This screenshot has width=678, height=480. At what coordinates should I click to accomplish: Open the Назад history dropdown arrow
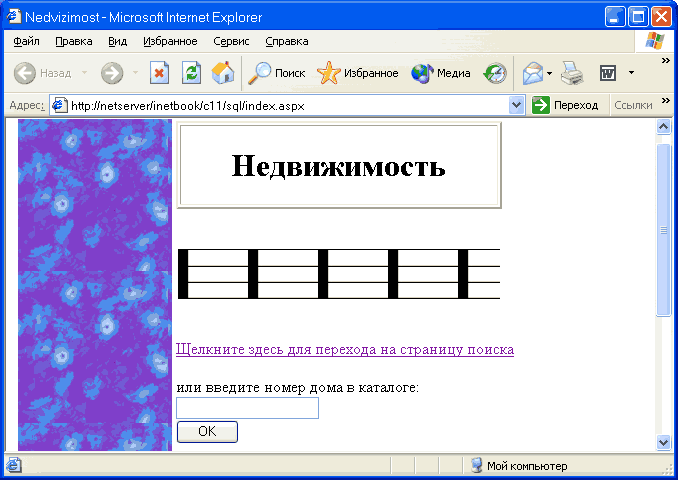(85, 73)
